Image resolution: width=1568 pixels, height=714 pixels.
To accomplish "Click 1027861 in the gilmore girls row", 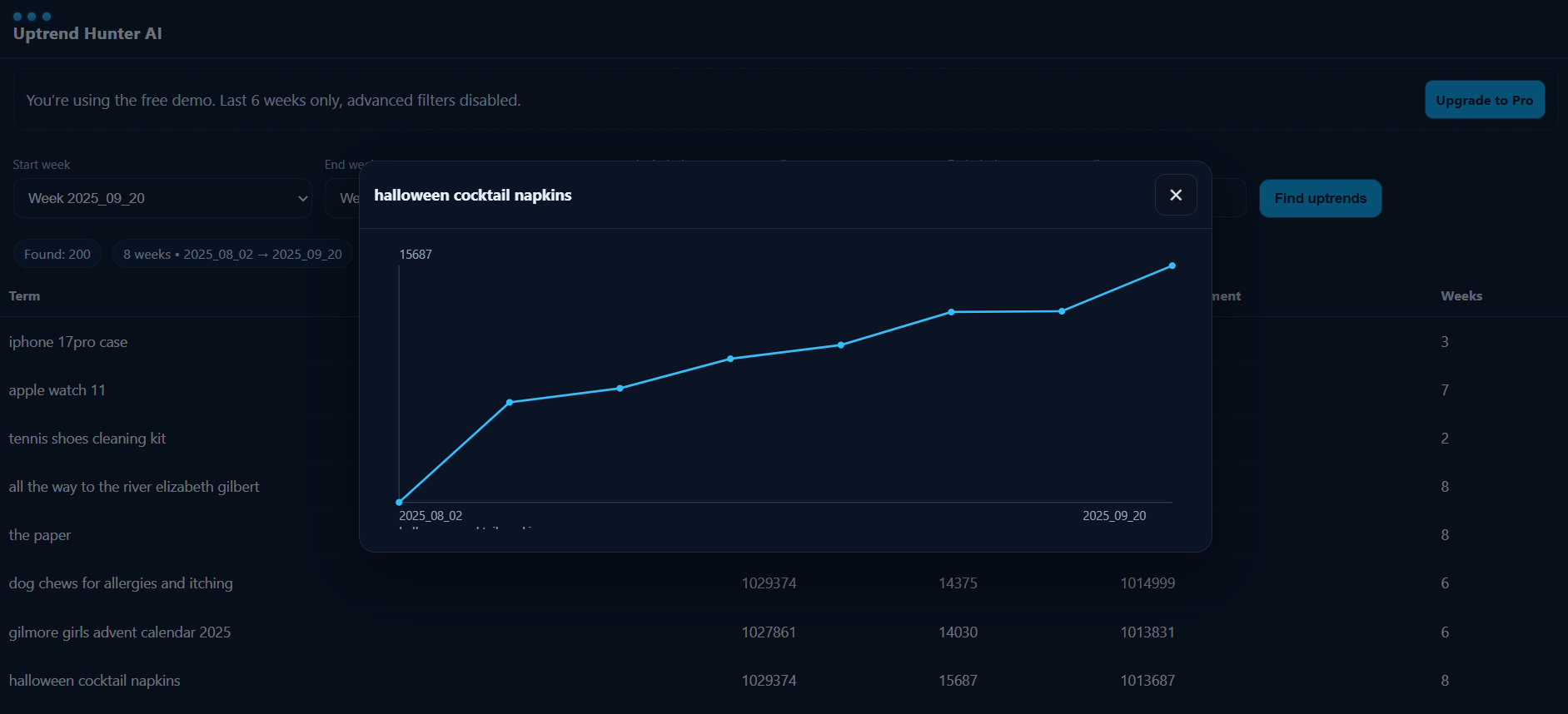I will pos(769,632).
